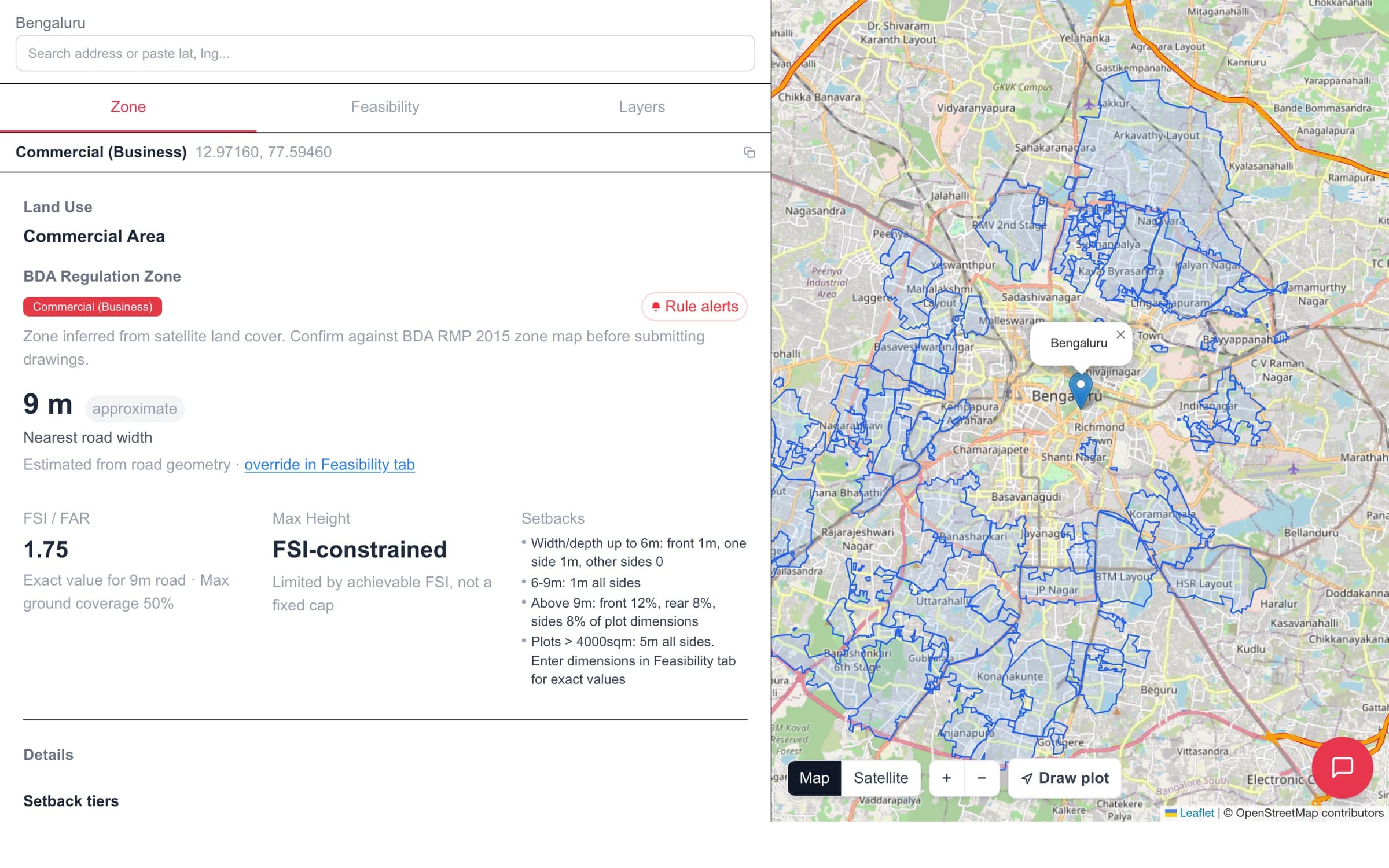Click the approximate road width badge
1389x868 pixels.
coord(135,409)
